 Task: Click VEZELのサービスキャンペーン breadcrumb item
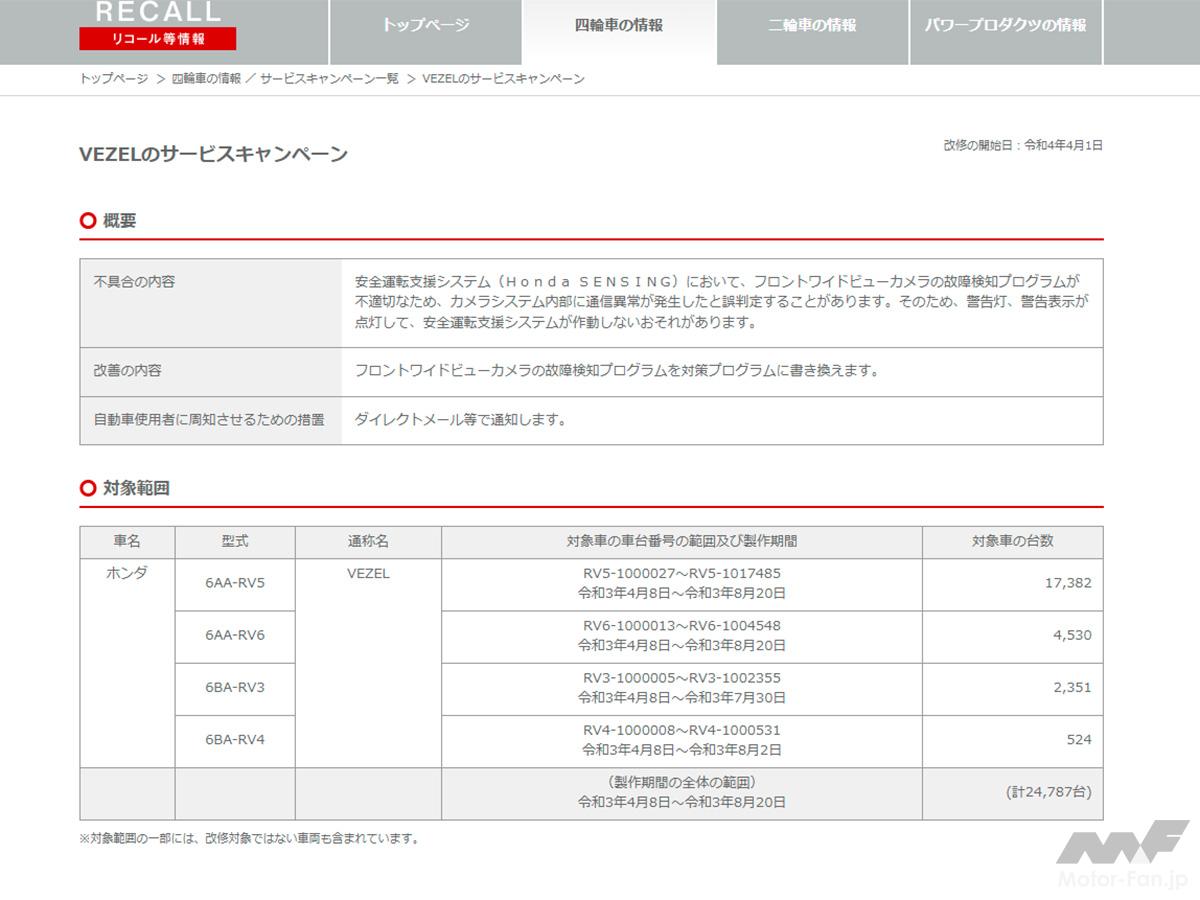(x=503, y=79)
